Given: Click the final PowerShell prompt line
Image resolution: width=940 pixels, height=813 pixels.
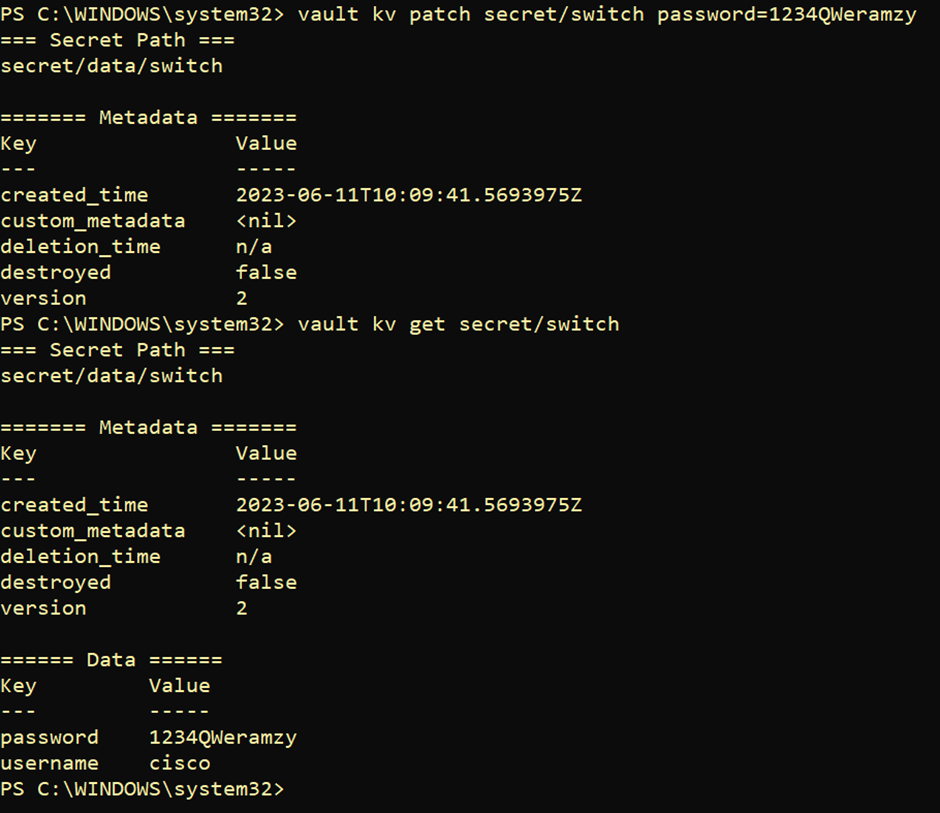Looking at the screenshot, I should [x=142, y=789].
